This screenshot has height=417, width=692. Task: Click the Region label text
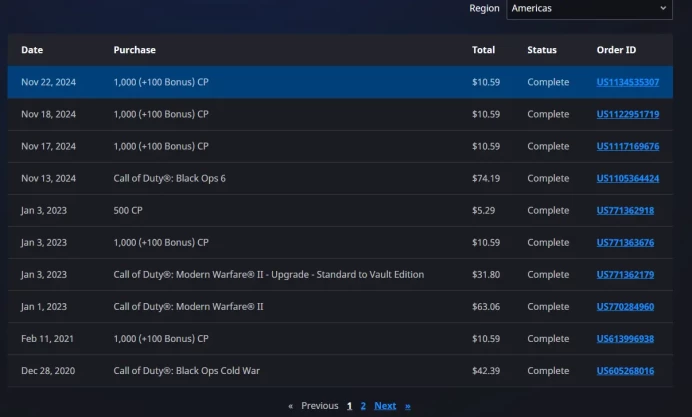tap(484, 8)
